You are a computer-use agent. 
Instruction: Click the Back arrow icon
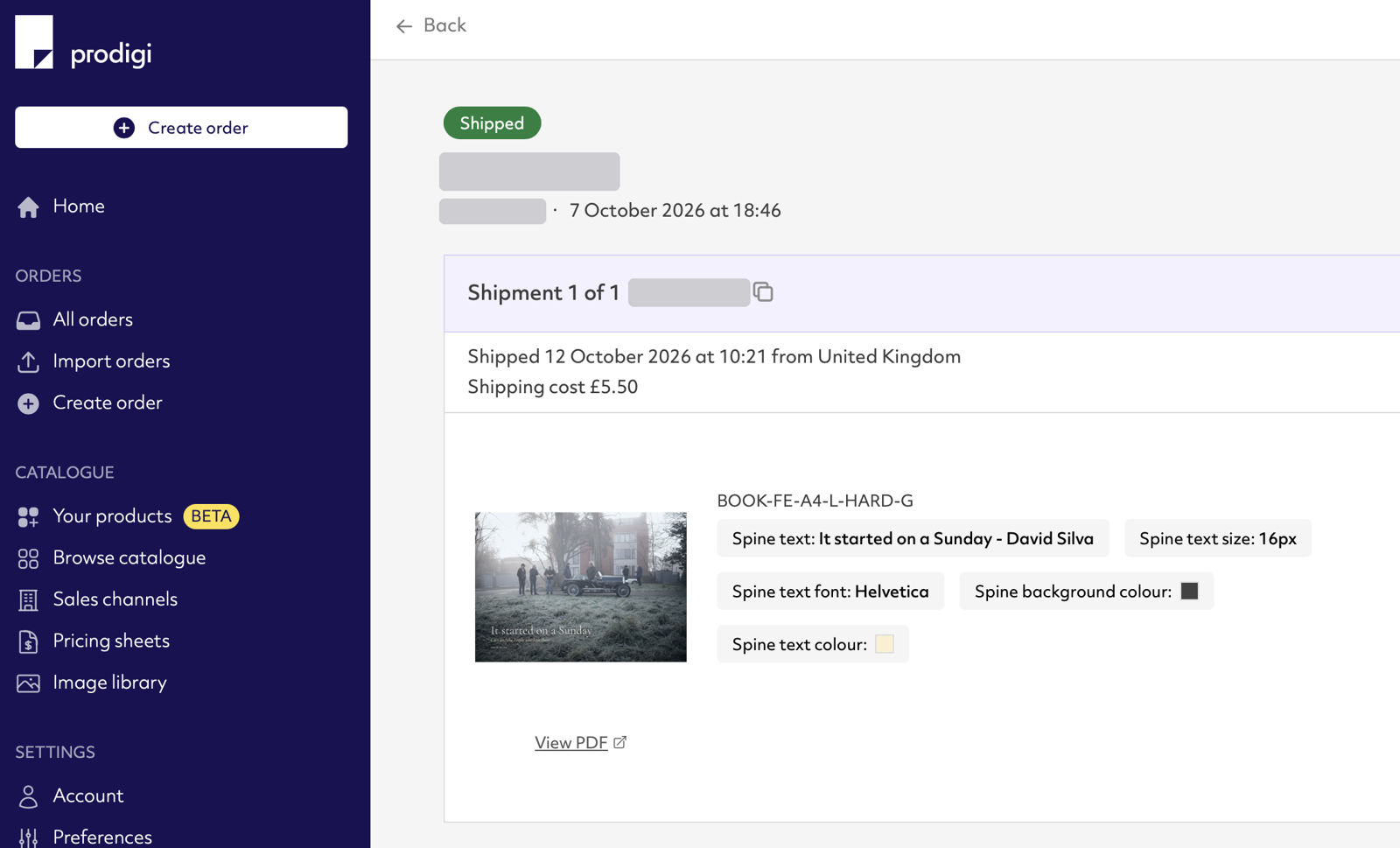click(404, 26)
